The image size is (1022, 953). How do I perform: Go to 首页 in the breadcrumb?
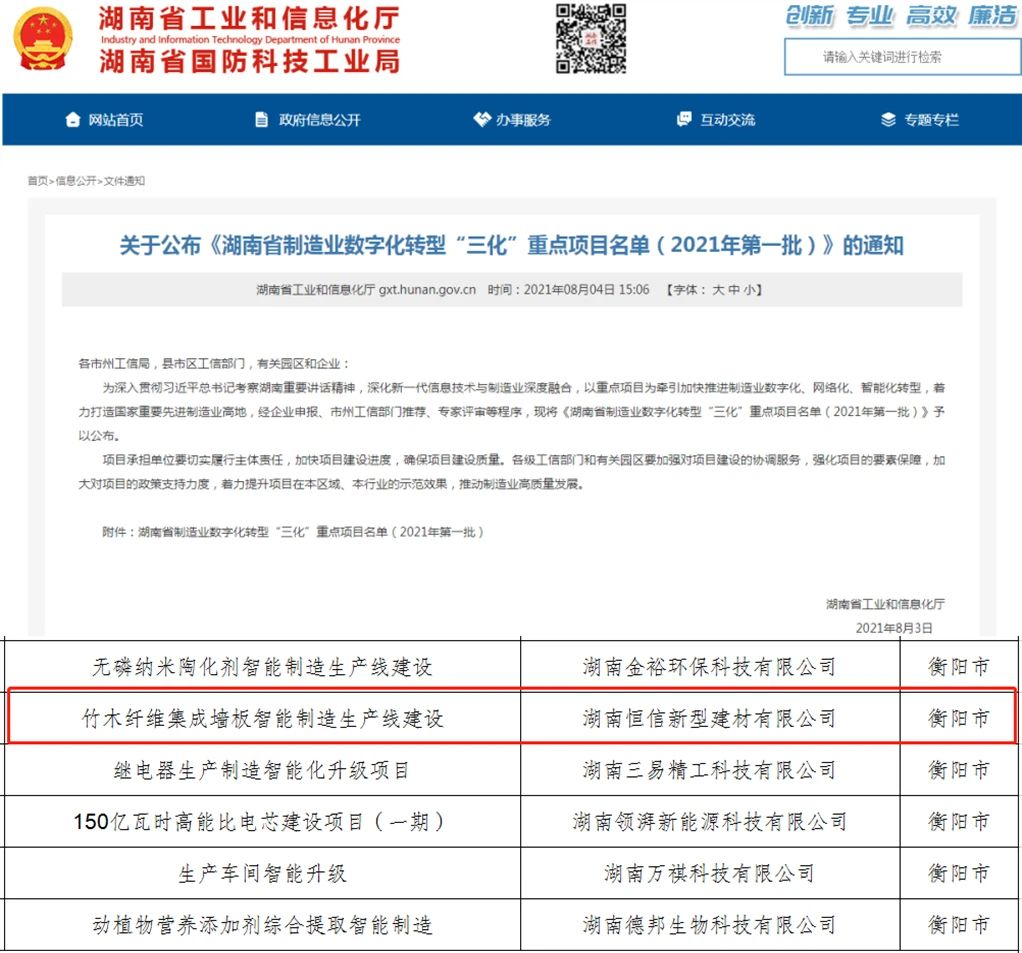click(37, 181)
